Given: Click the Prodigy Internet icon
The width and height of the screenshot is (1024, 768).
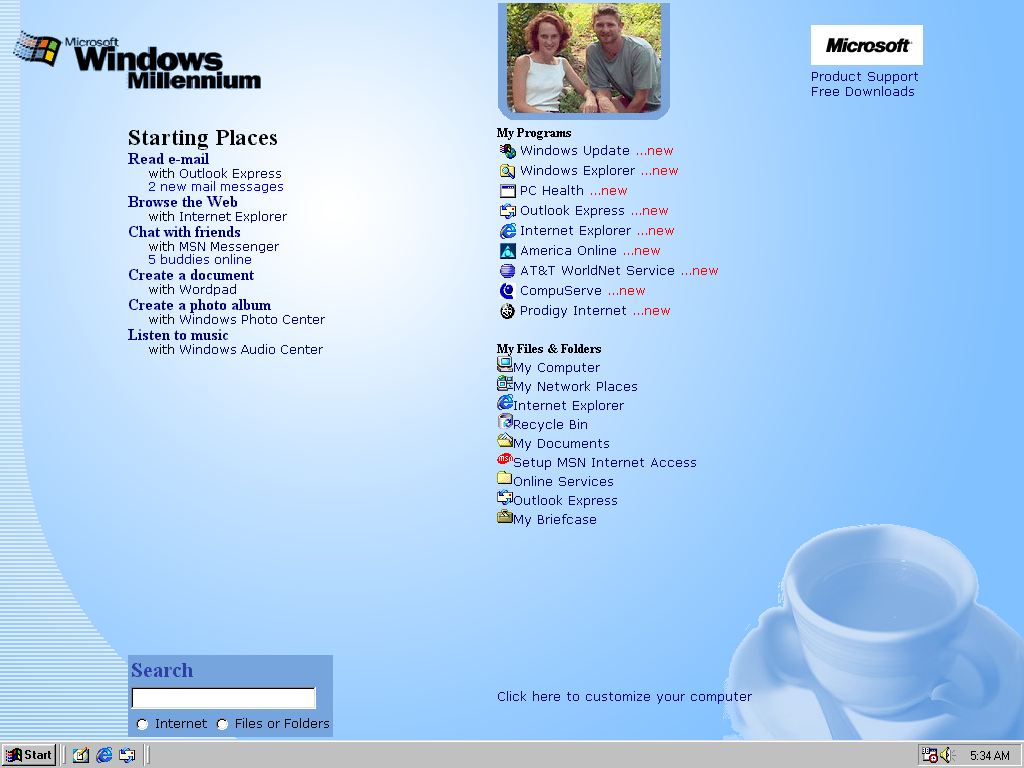Looking at the screenshot, I should click(508, 311).
